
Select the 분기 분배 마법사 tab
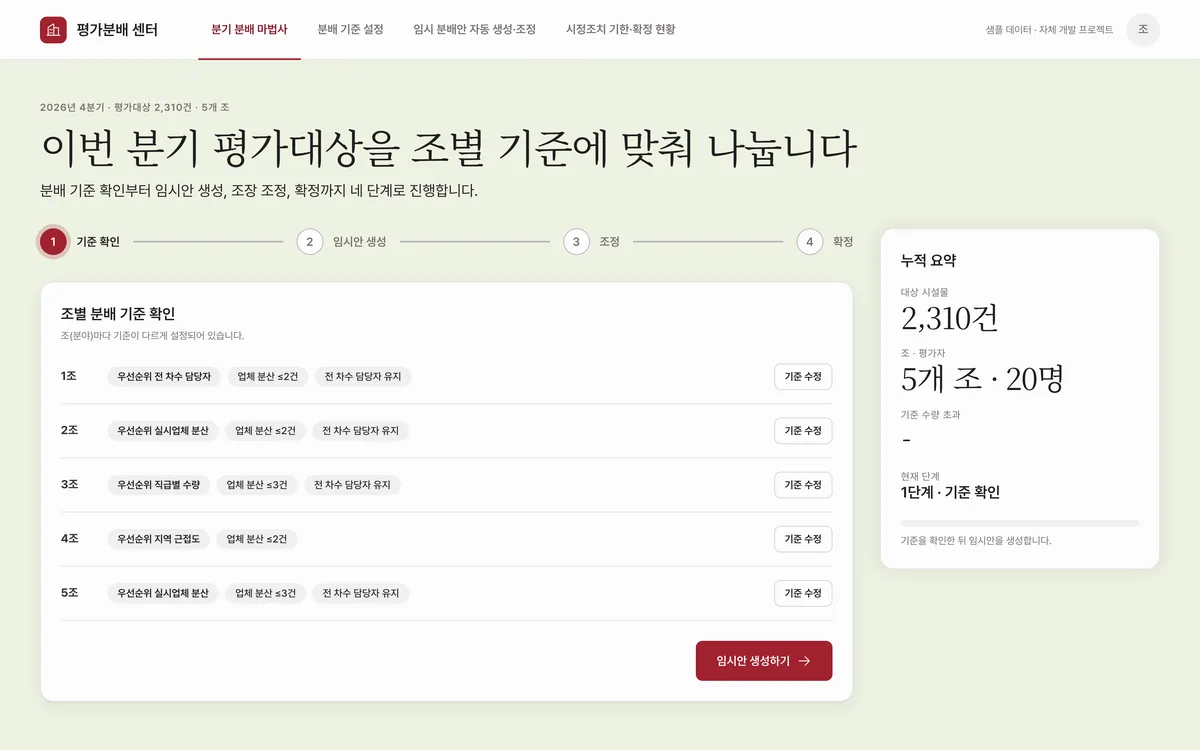point(249,30)
